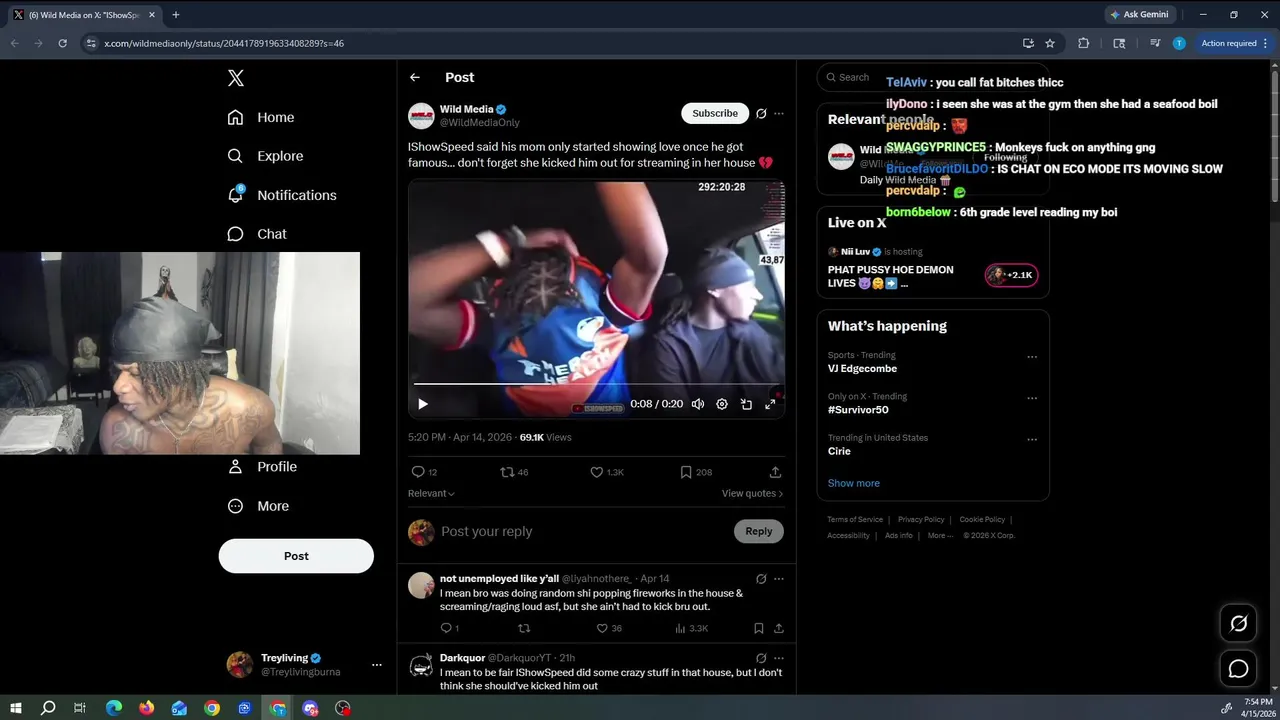Image resolution: width=1280 pixels, height=720 pixels.
Task: Open View quotes link
Action: (x=752, y=493)
